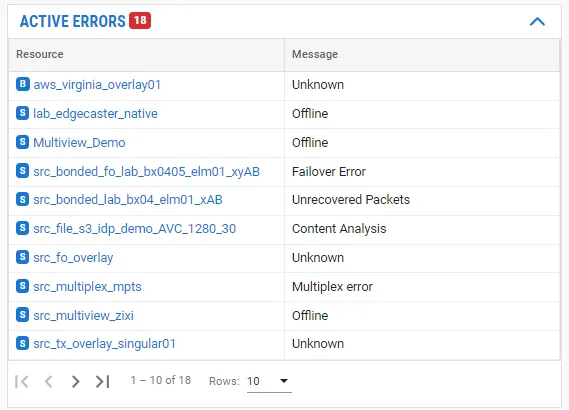Open the aws_virginia_overlay01 resource link
Image resolution: width=569 pixels, height=410 pixels.
97,85
